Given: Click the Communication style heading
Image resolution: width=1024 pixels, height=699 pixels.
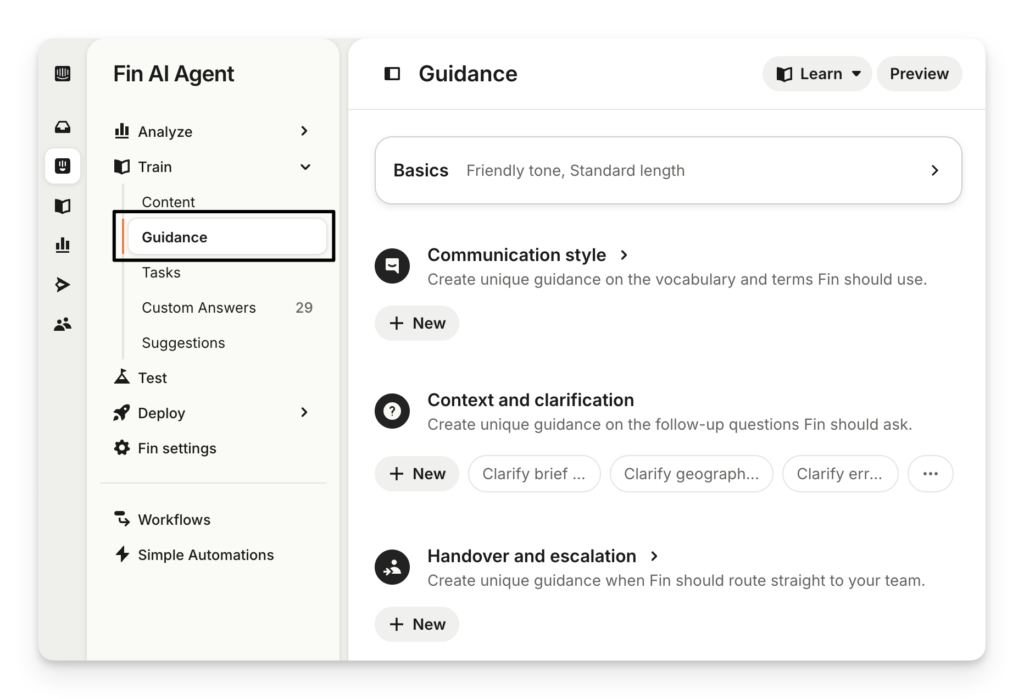Looking at the screenshot, I should pos(517,255).
